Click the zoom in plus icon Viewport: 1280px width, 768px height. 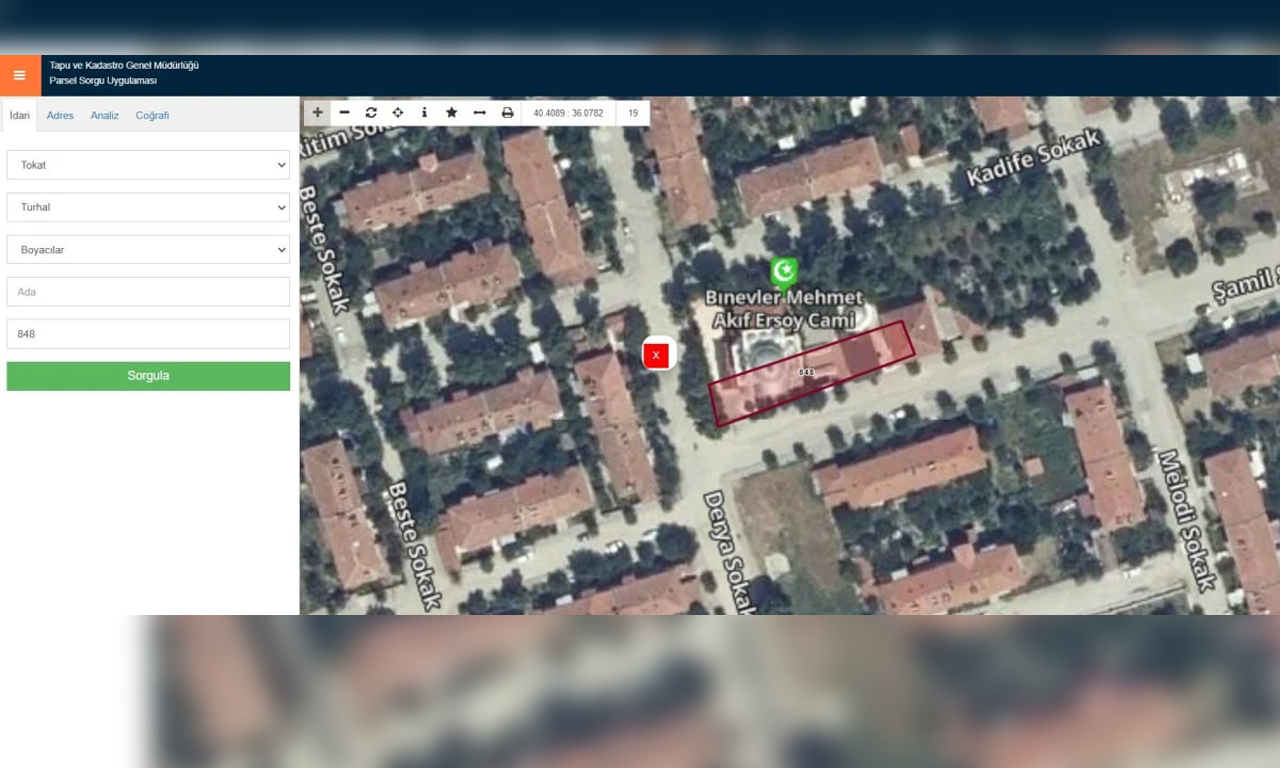[x=318, y=113]
